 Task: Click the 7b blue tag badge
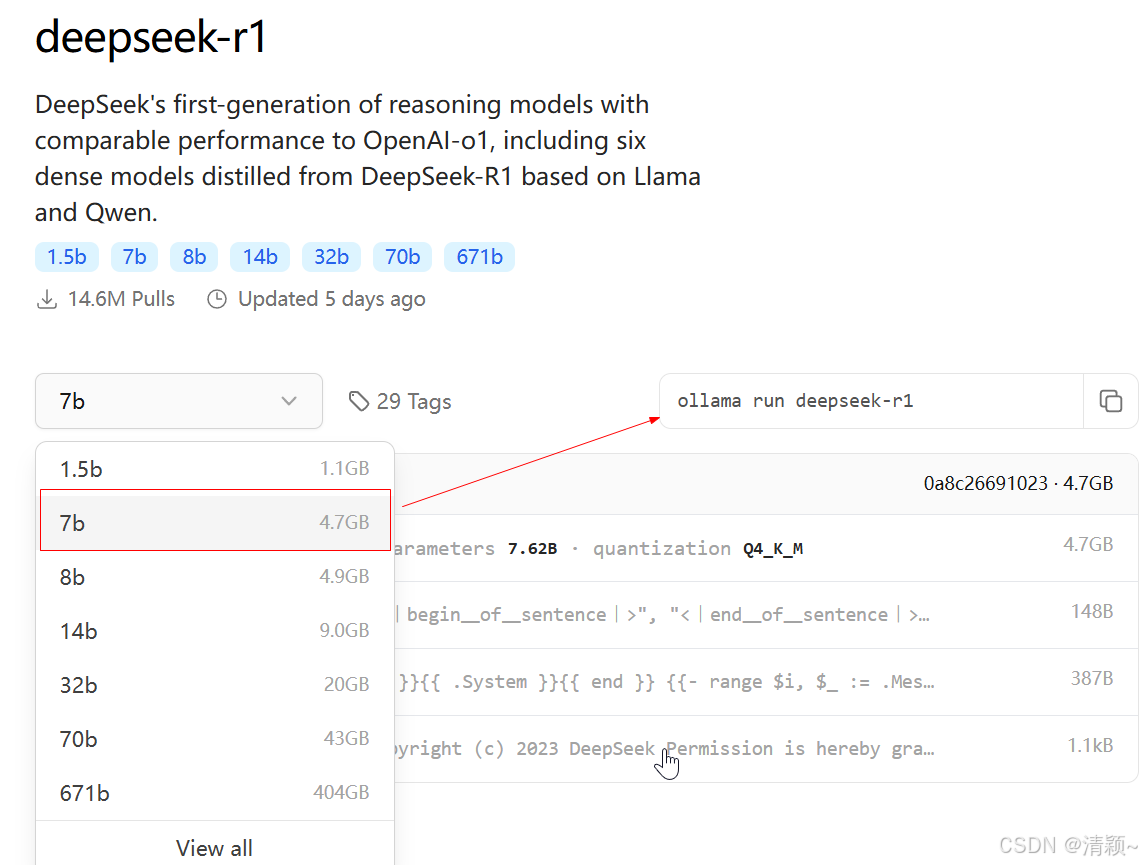[x=134, y=257]
